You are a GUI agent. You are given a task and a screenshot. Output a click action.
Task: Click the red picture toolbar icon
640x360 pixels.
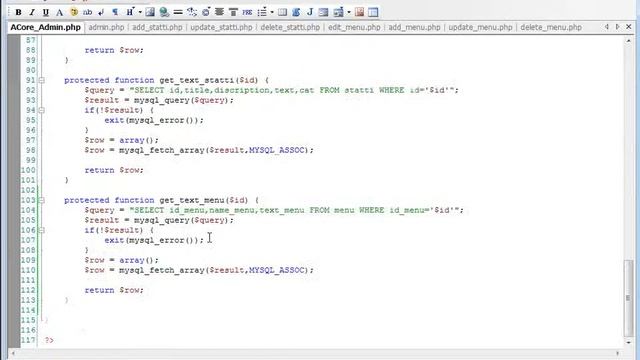tap(359, 12)
